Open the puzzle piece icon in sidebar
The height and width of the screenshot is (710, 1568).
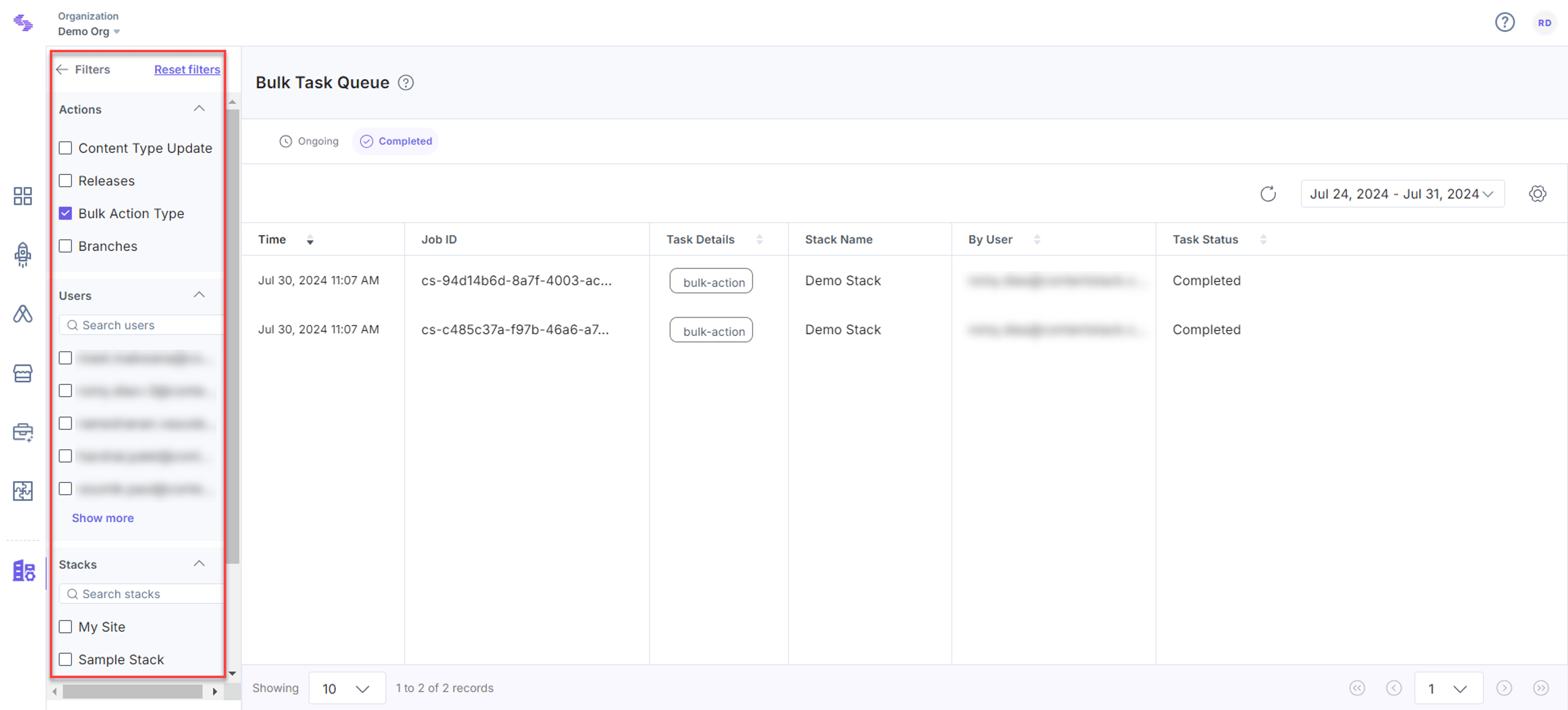22,491
